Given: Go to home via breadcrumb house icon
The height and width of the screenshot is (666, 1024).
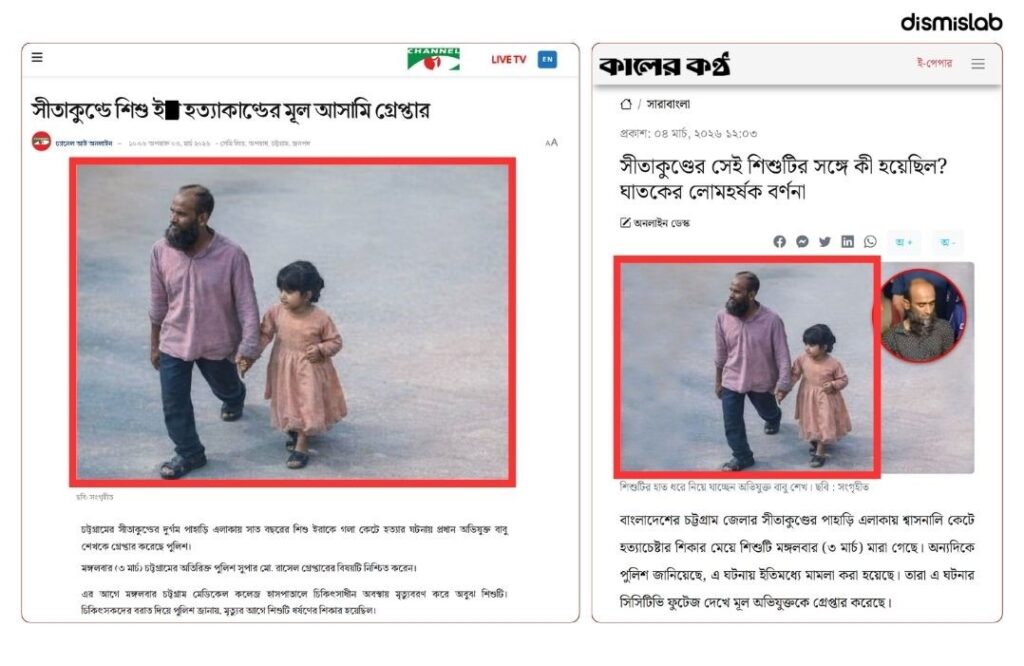Looking at the screenshot, I should coord(626,104).
